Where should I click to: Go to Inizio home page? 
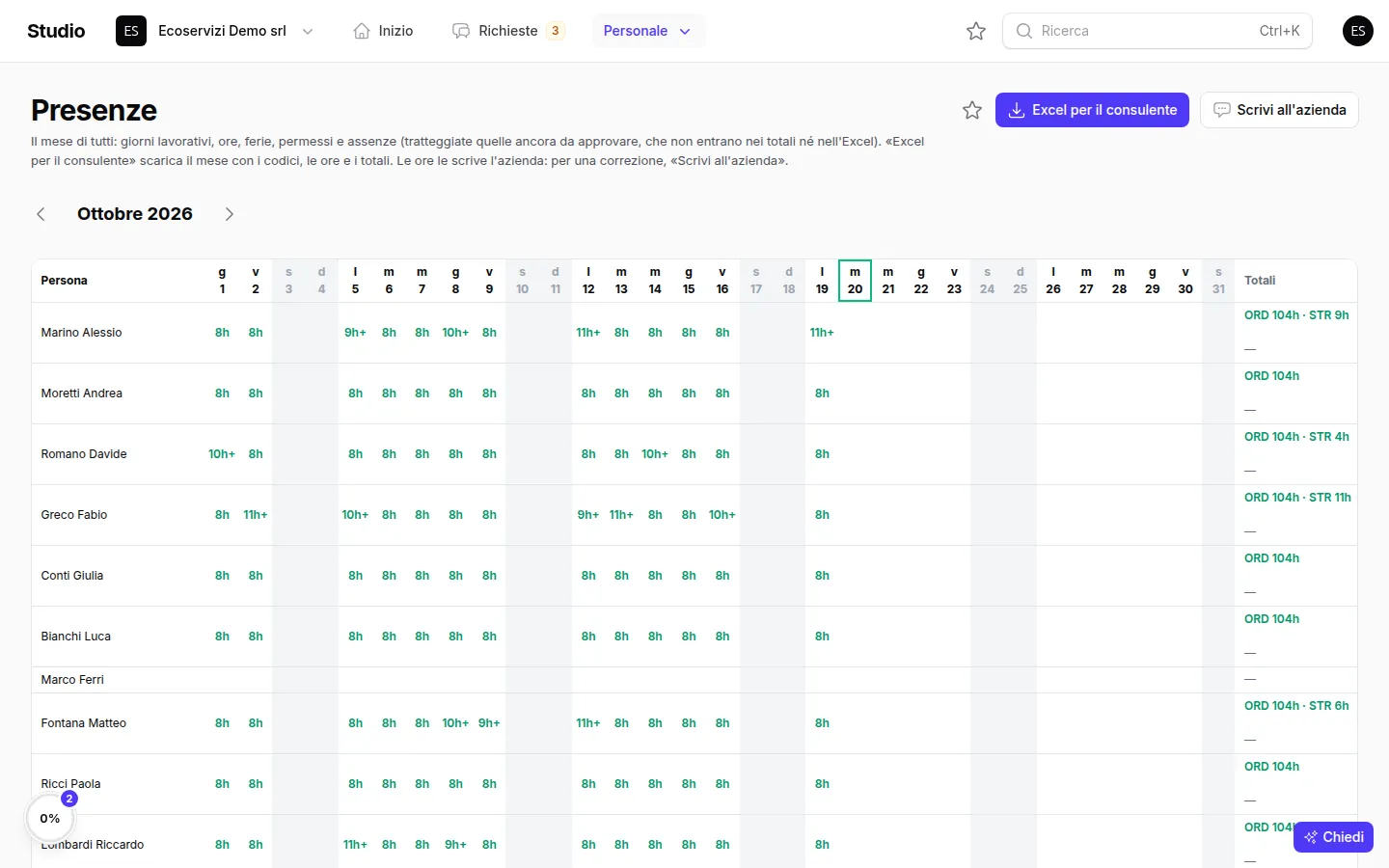click(x=383, y=31)
